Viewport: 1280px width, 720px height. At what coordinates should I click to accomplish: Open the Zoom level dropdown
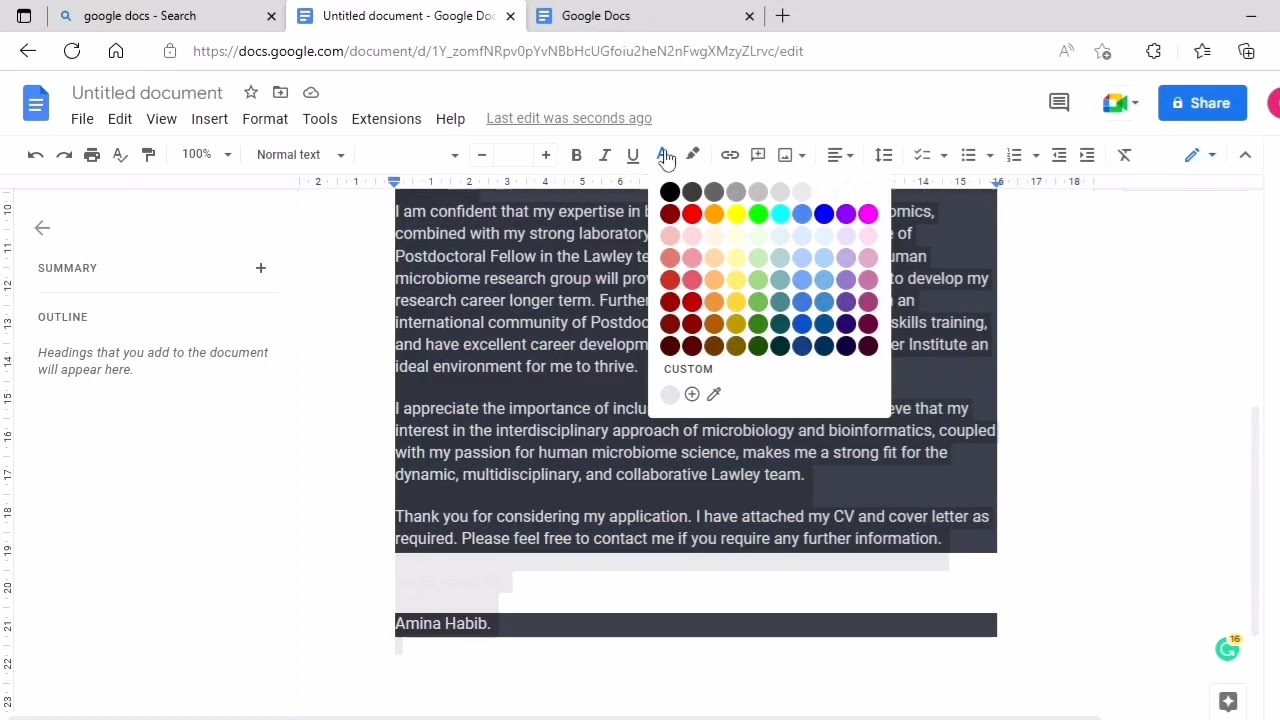pyautogui.click(x=206, y=154)
